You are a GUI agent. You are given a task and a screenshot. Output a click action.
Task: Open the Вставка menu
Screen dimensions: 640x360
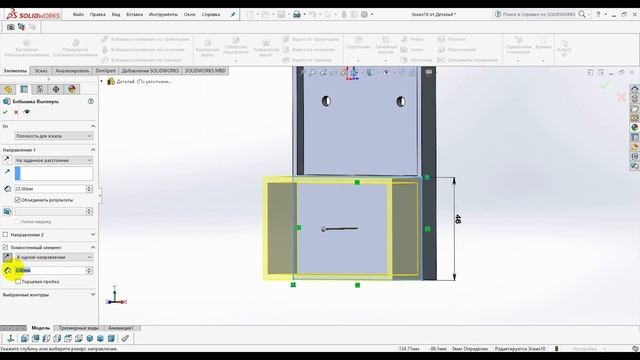coord(134,14)
